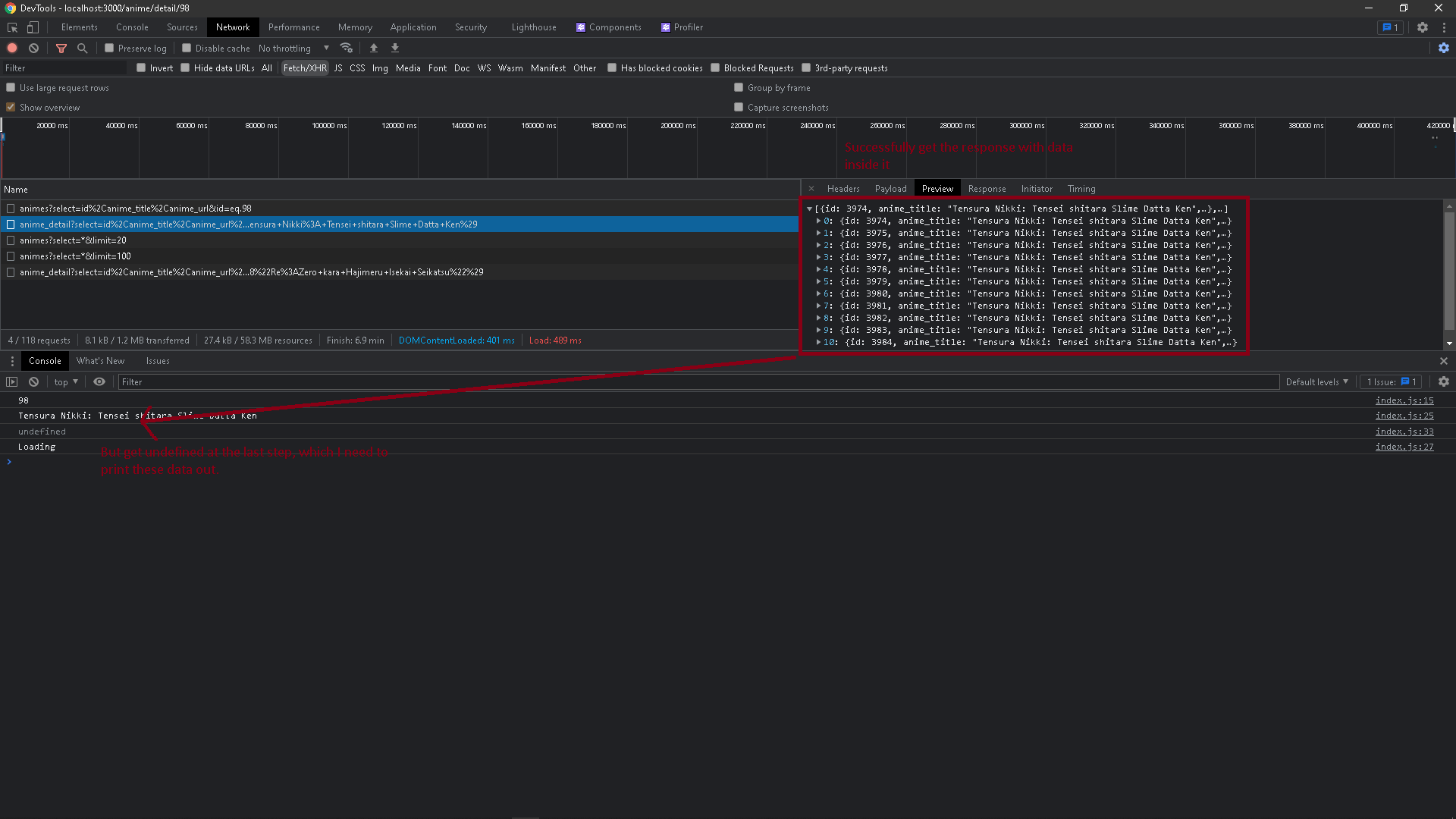The height and width of the screenshot is (819, 1456).
Task: Clear the network log
Action: point(33,48)
